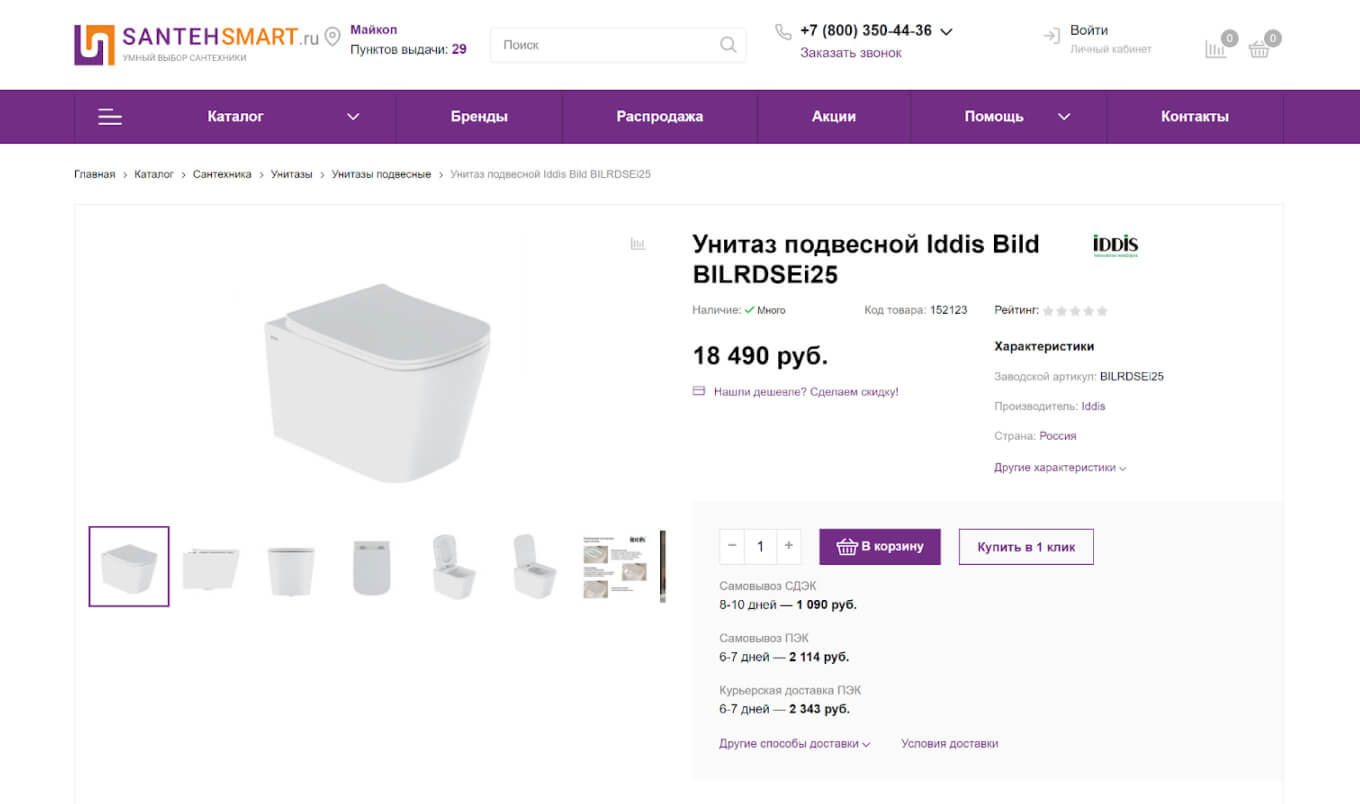Decrease quantity with minus button
This screenshot has width=1360, height=804.
click(732, 546)
